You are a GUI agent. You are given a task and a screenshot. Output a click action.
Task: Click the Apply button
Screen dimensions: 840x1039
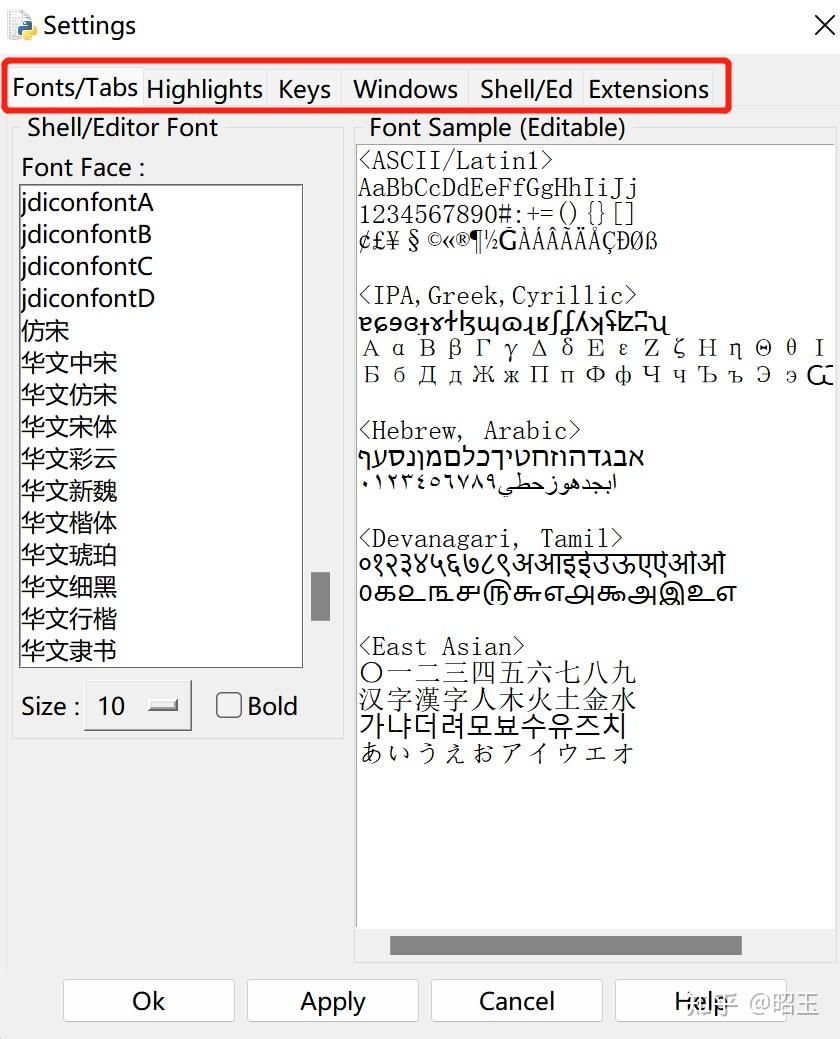click(333, 1001)
